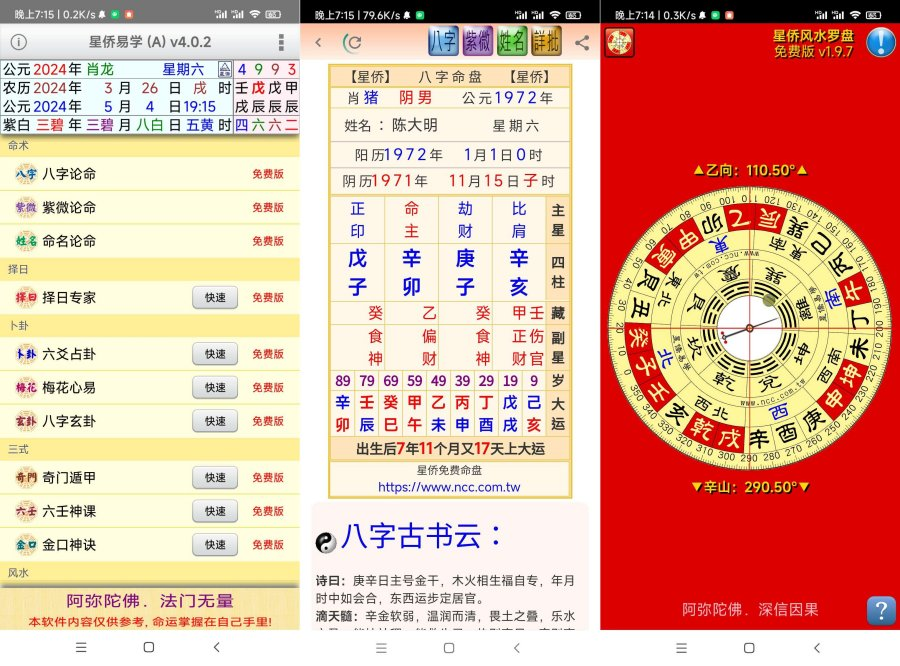Tap the info icon beside 星侨易学 title
The width and height of the screenshot is (900, 666).
[x=18, y=43]
